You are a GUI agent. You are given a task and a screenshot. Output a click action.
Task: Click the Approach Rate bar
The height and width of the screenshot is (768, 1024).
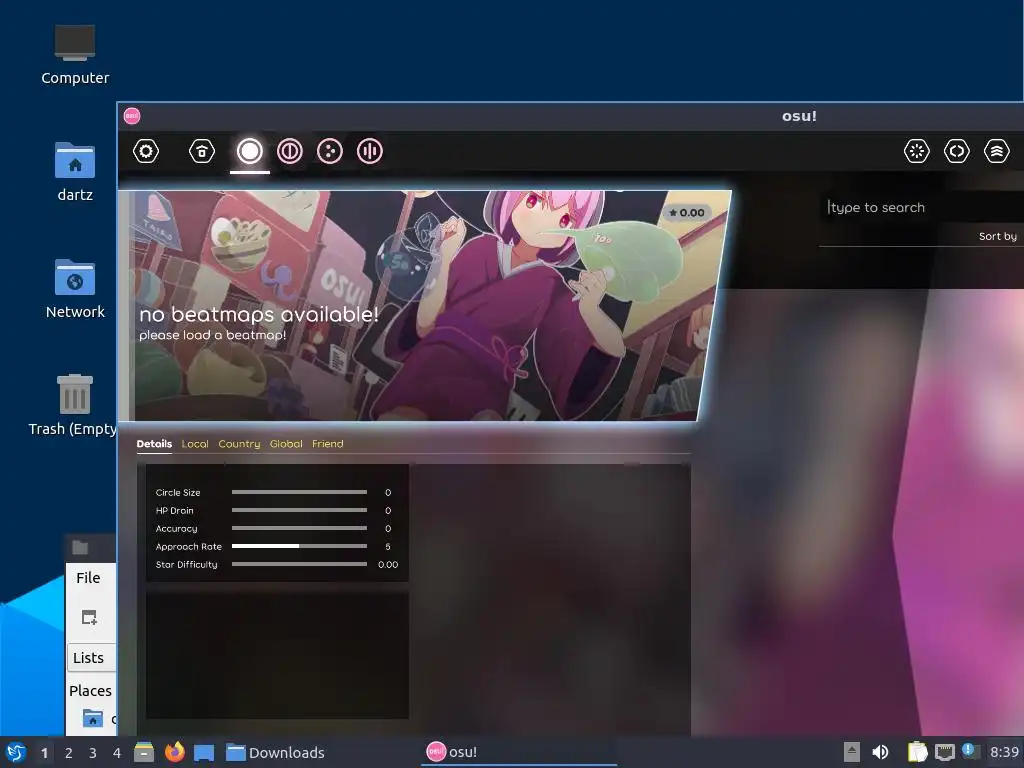coord(299,546)
